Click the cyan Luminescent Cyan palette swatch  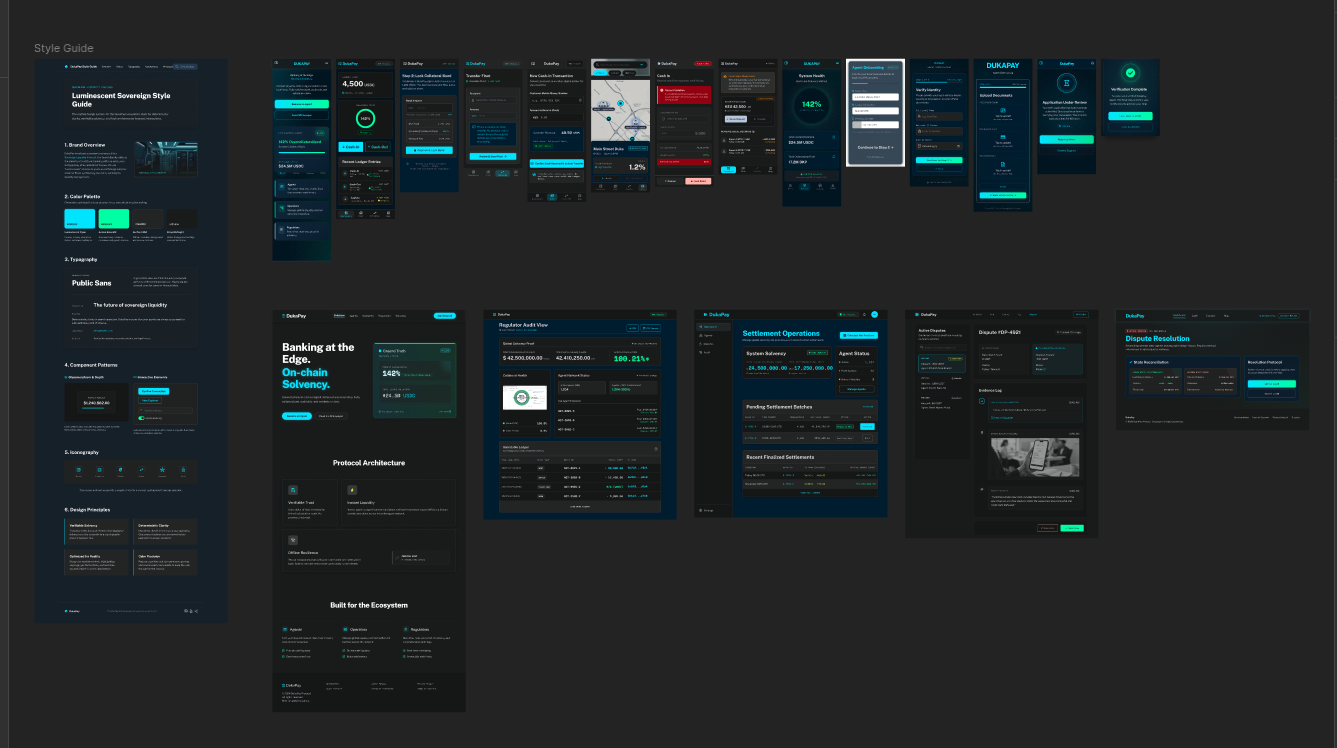pyautogui.click(x=80, y=218)
